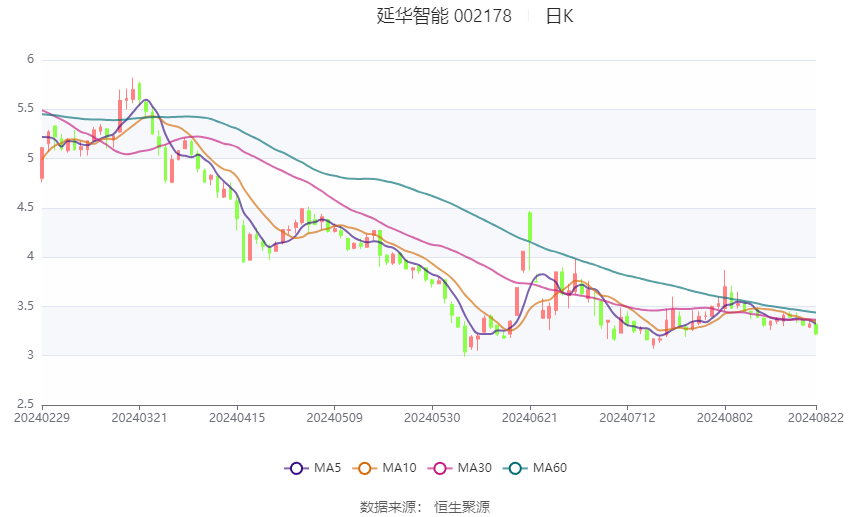This screenshot has height=517, width=850.
Task: Hide the MA30 line via its label
Action: click(474, 468)
